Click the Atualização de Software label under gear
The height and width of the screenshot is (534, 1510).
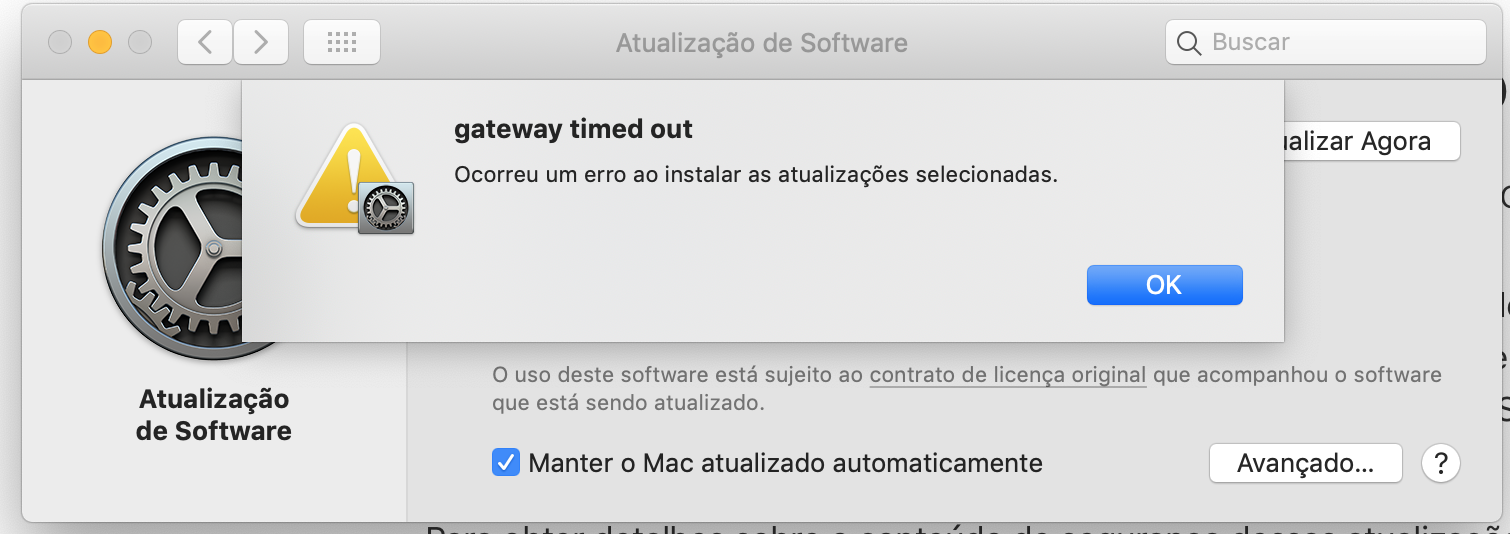[214, 415]
